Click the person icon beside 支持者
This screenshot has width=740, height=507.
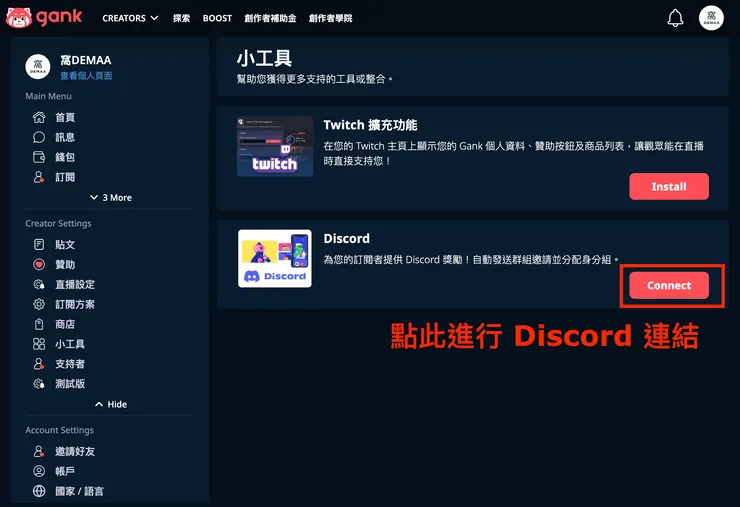pyautogui.click(x=39, y=363)
